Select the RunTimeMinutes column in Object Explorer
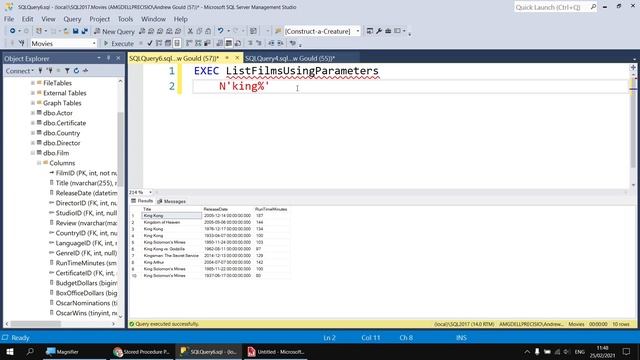 coord(86,263)
